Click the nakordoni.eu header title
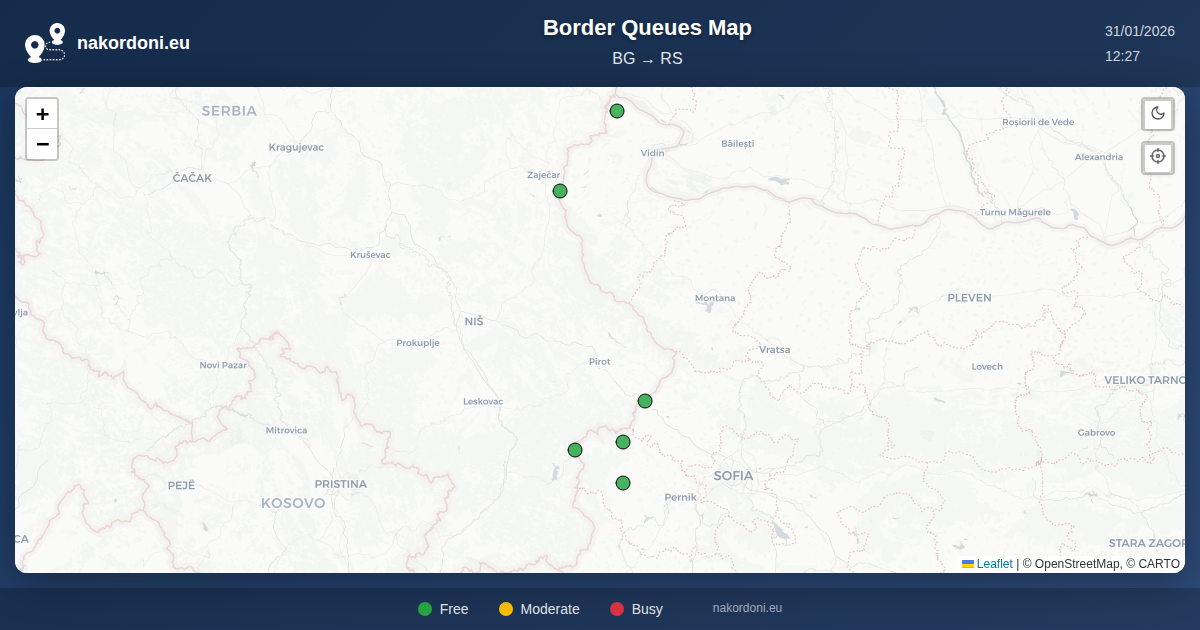The height and width of the screenshot is (630, 1200). pos(133,43)
